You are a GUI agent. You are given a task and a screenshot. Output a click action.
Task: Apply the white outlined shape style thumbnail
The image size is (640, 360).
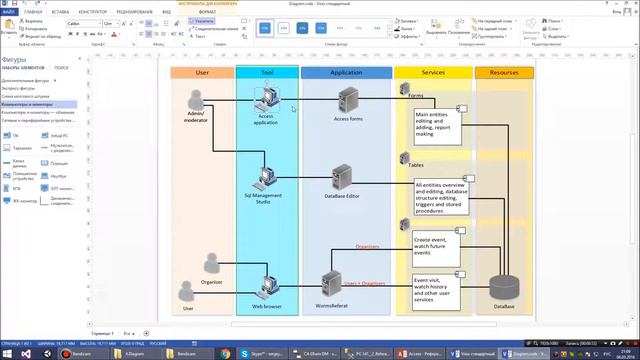coord(284,28)
